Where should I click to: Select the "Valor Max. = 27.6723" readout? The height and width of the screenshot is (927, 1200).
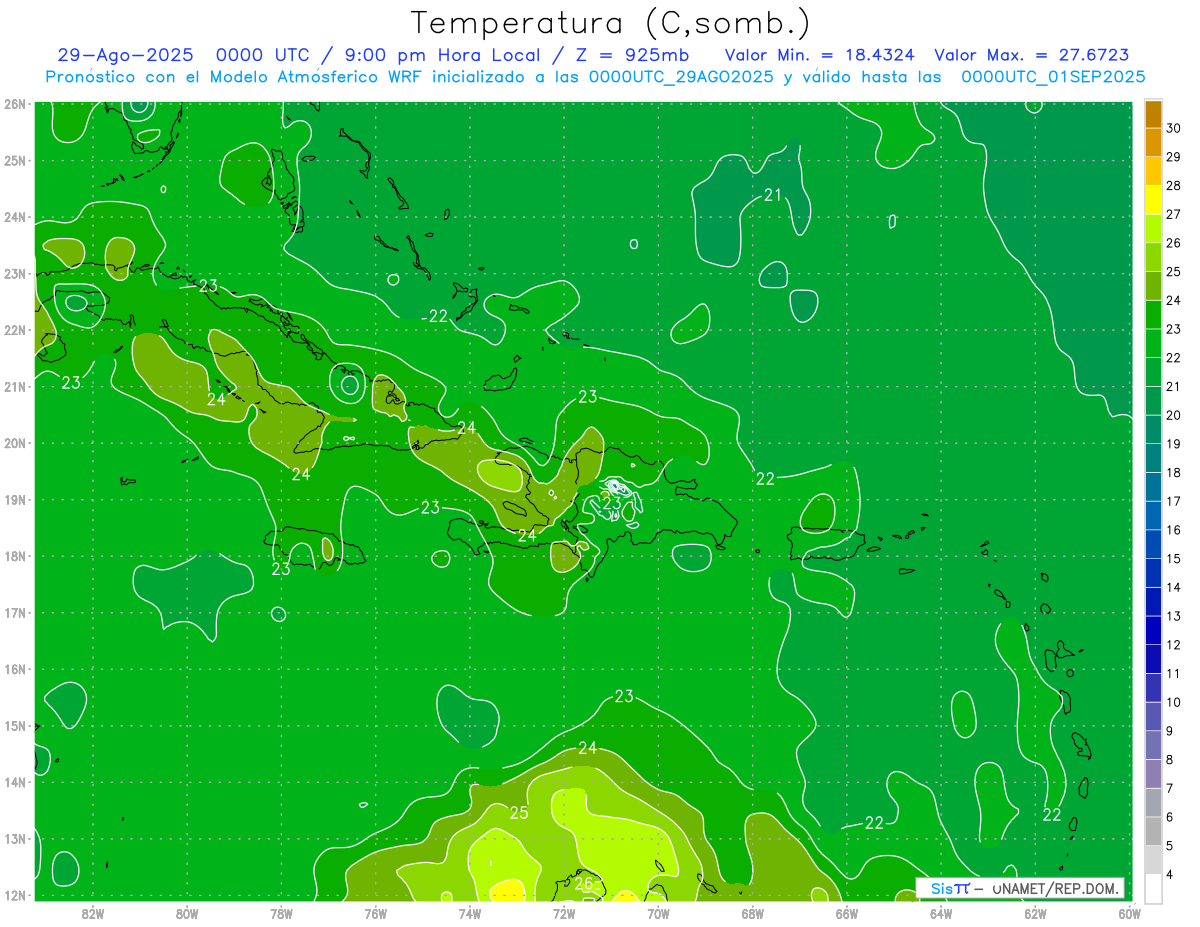[1032, 55]
